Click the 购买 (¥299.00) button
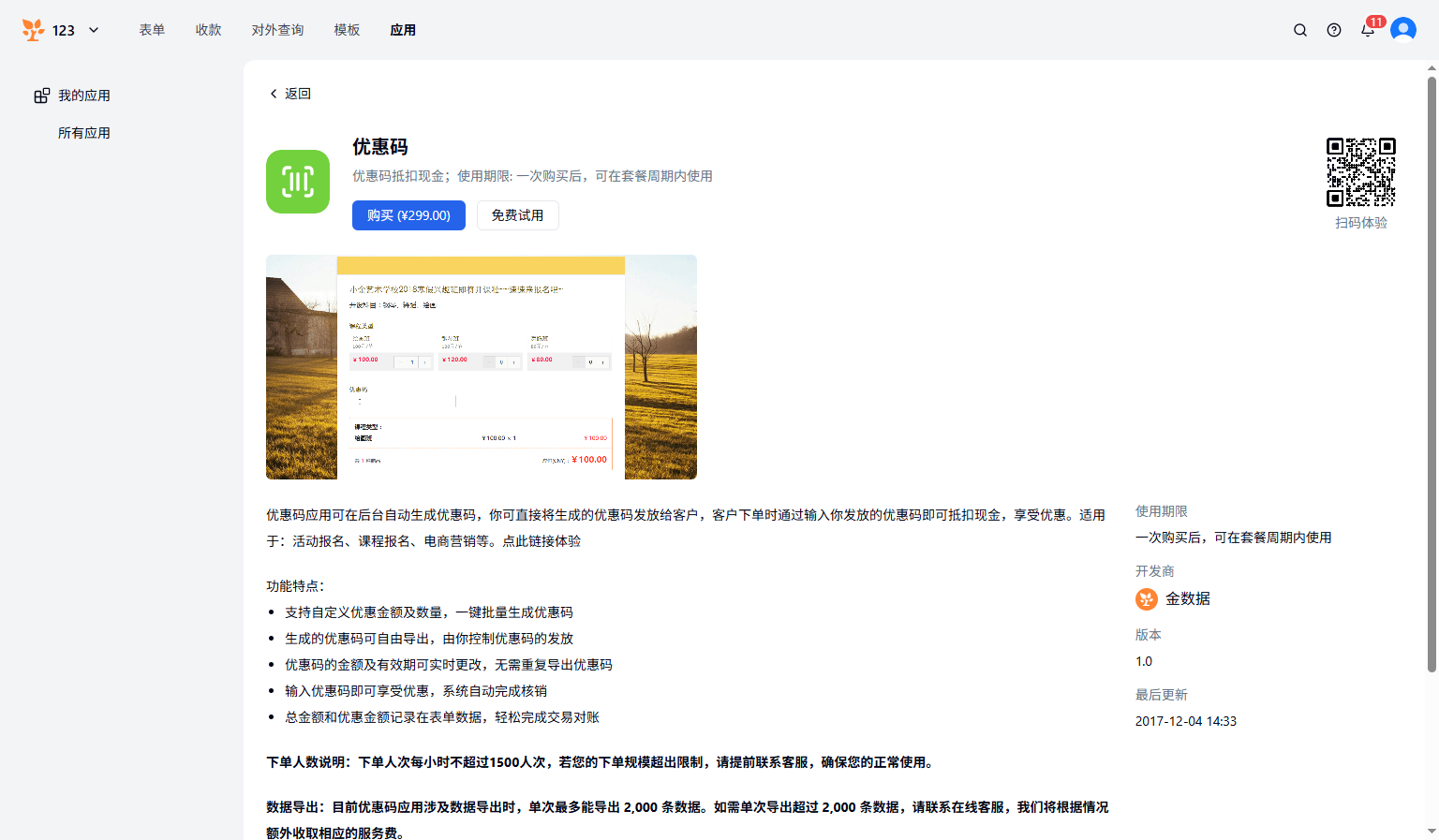 click(408, 215)
